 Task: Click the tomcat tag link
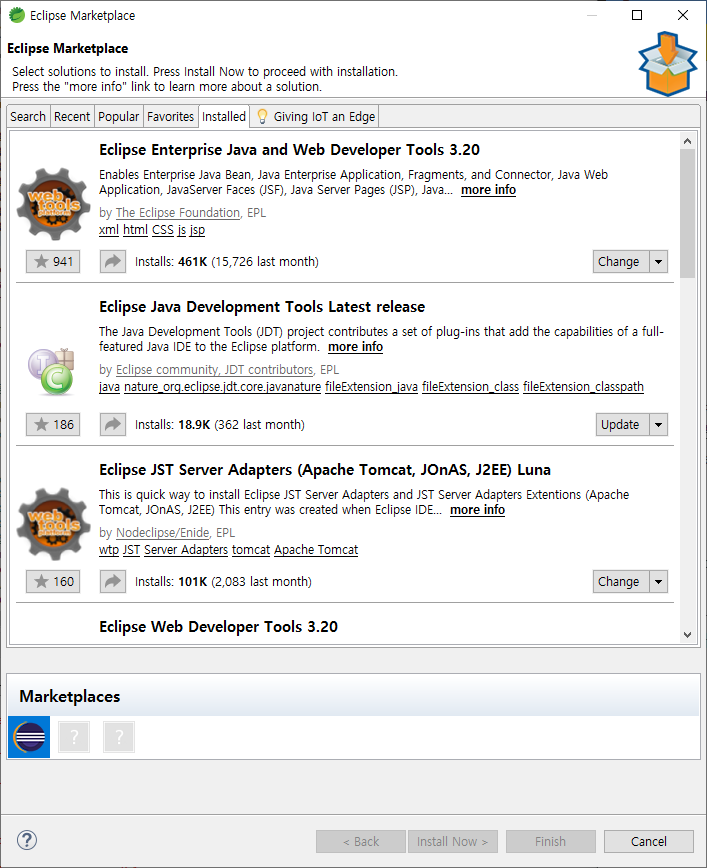tap(251, 550)
